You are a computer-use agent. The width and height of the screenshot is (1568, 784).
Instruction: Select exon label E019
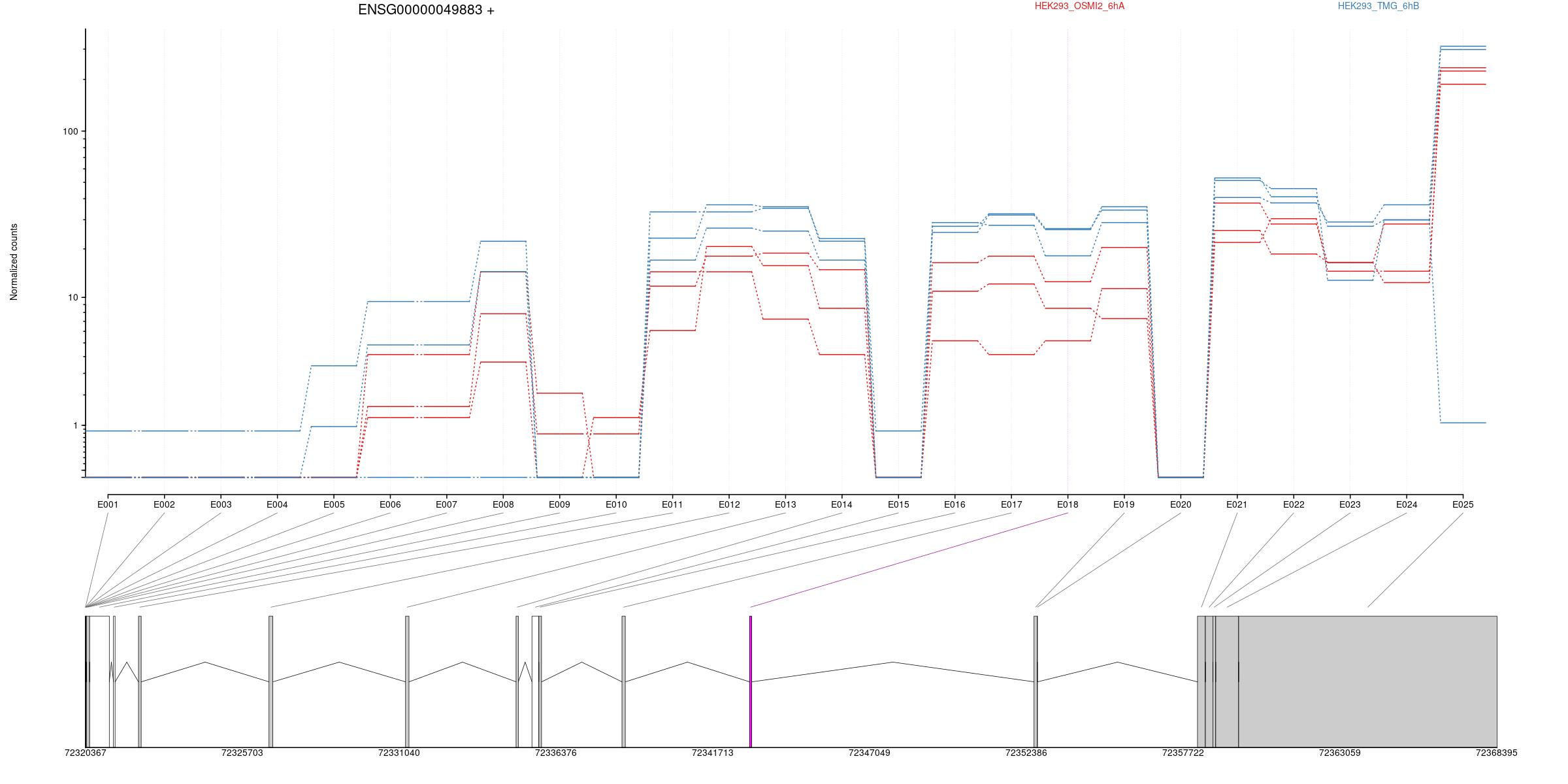click(x=1124, y=504)
